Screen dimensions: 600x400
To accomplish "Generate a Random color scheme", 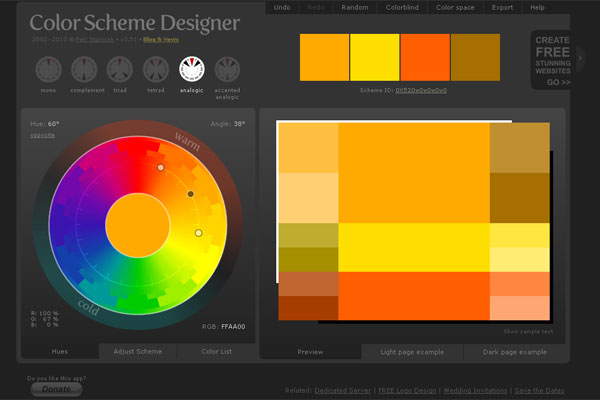I will pyautogui.click(x=355, y=7).
